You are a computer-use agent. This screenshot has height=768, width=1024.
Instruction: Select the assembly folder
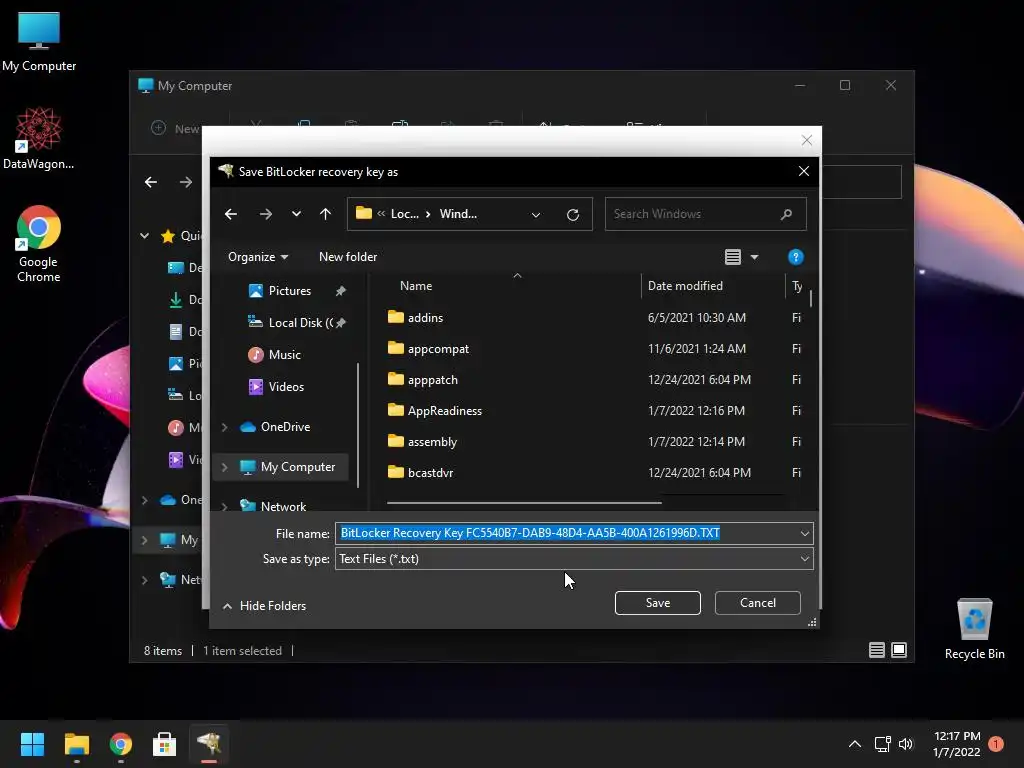(x=432, y=442)
